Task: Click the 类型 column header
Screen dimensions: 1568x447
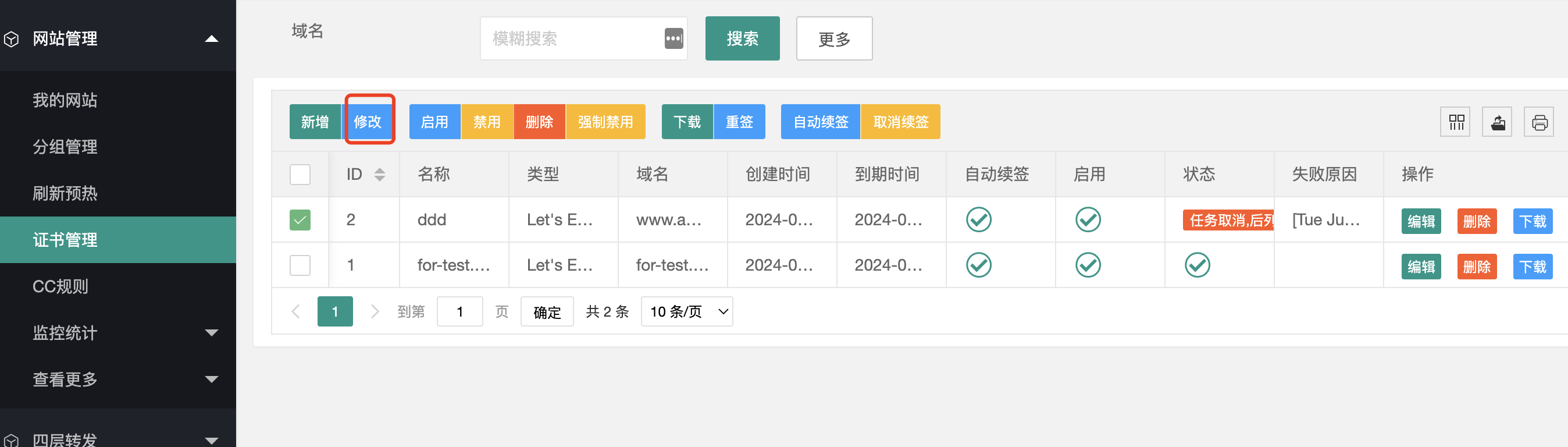Action: [543, 175]
